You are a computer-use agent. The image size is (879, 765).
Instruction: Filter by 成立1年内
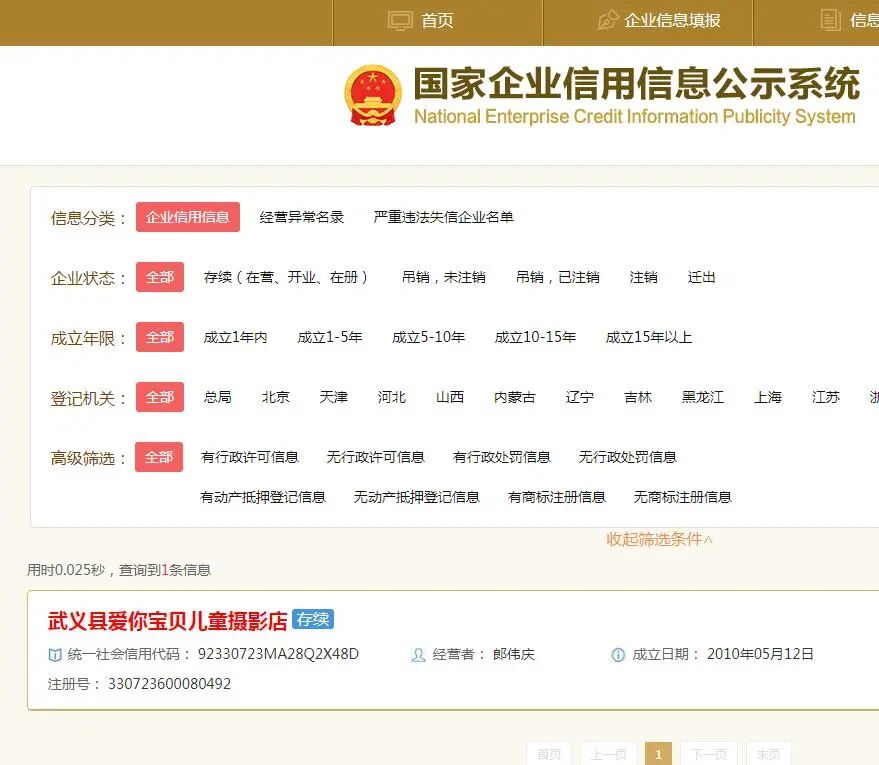235,337
